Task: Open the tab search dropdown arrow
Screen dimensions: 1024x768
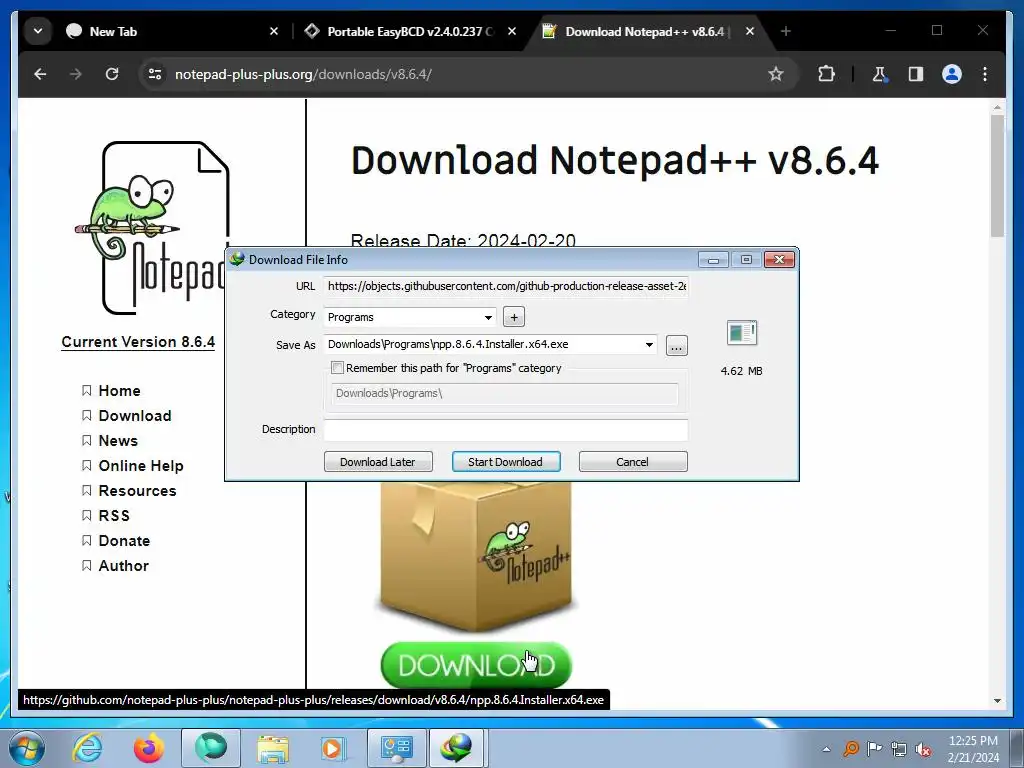Action: click(38, 31)
